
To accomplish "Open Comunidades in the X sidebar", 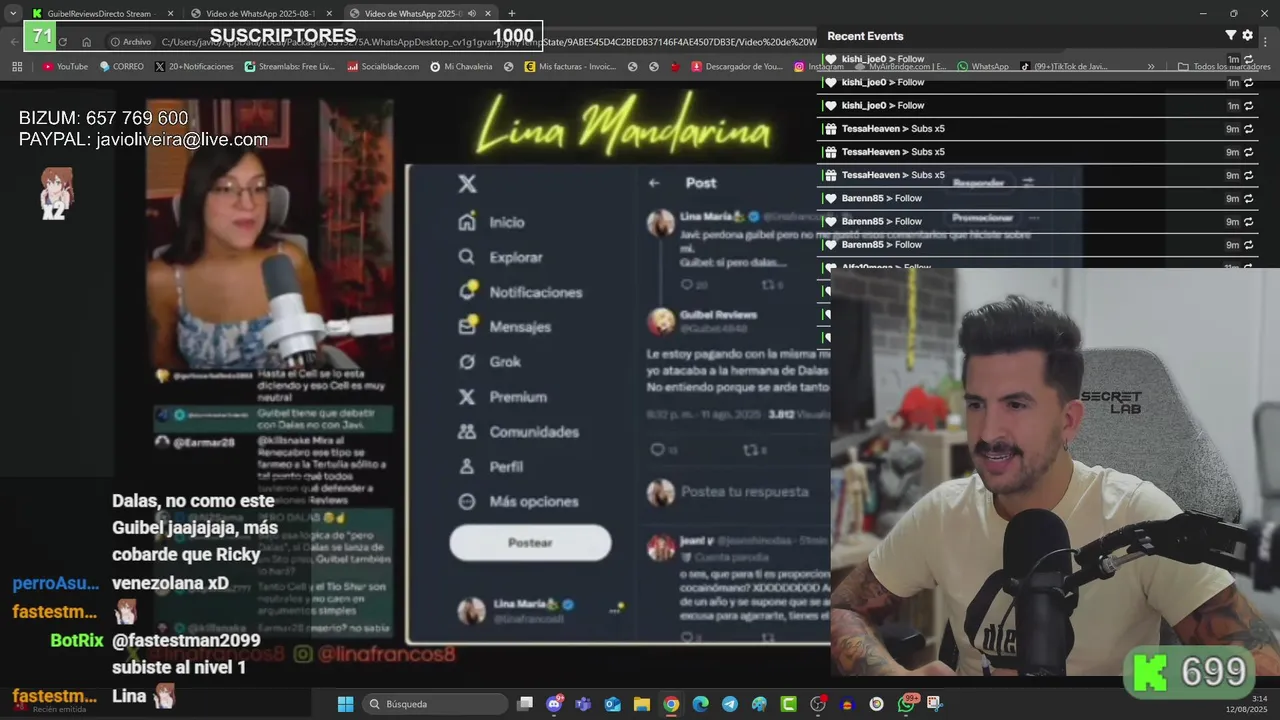I will (x=518, y=432).
